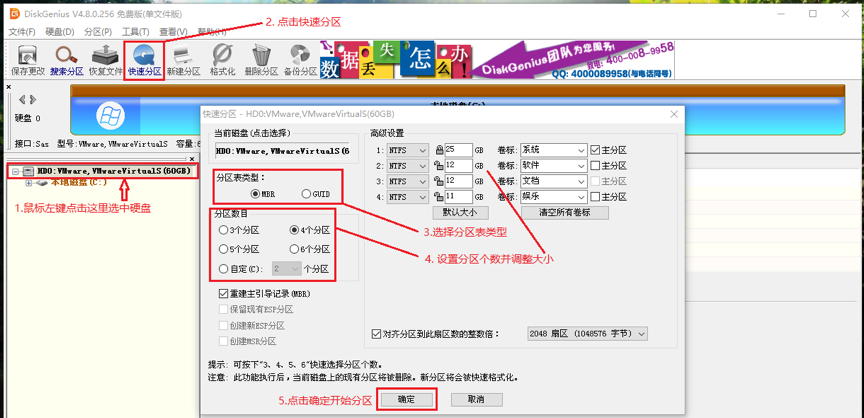Maximize the DiskGenius window
This screenshot has height=418, width=864.
pyautogui.click(x=813, y=14)
